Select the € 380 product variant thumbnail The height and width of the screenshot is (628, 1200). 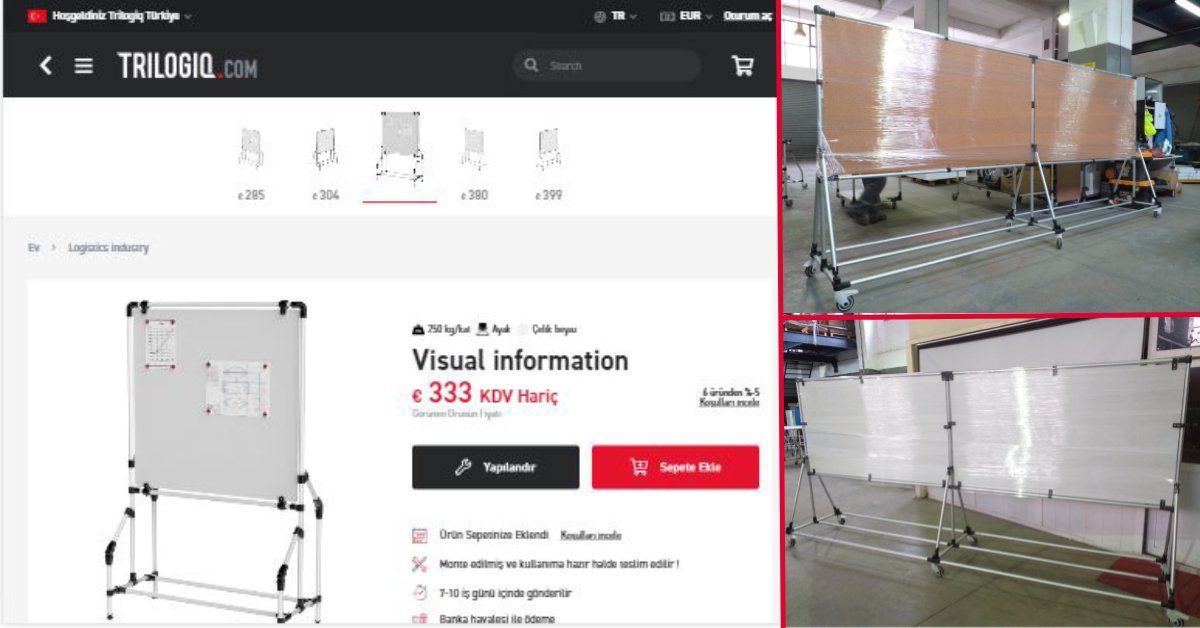474,164
